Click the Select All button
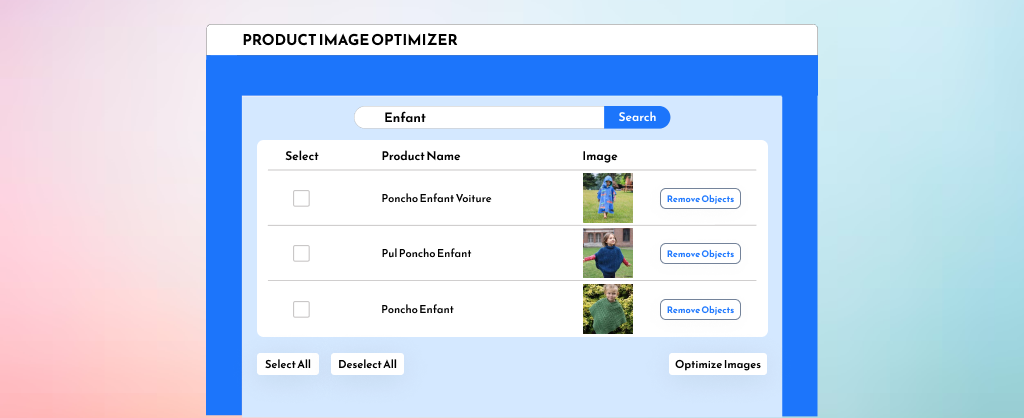The width and height of the screenshot is (1024, 418). tap(288, 364)
